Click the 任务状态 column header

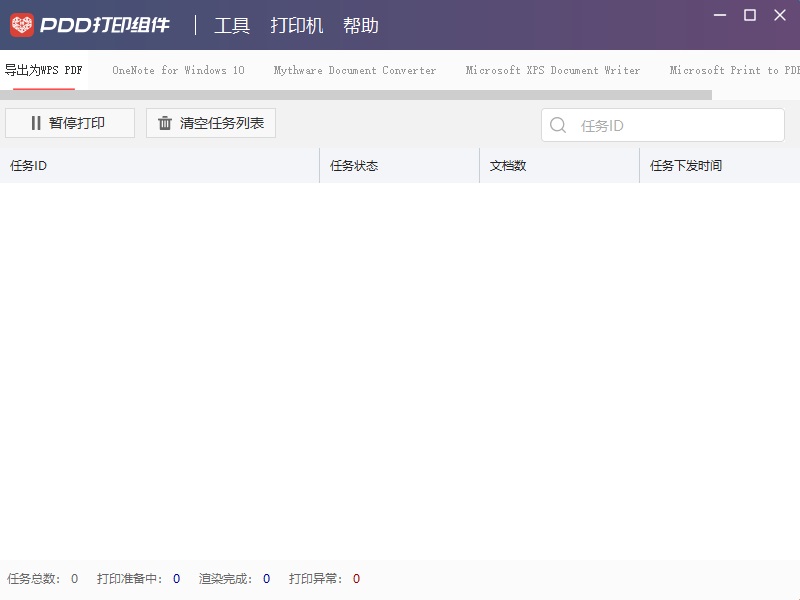(x=399, y=165)
